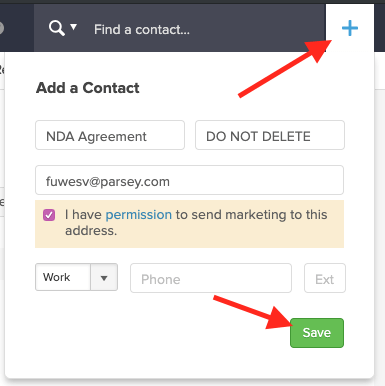Screen dimensions: 385x386
Task: Expand the arrow on the Work dropdown
Action: 104,278
